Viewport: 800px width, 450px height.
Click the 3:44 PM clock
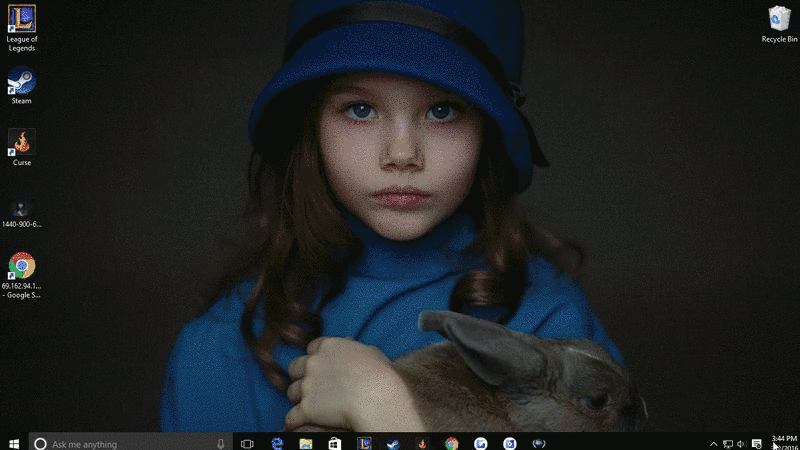coord(784,439)
